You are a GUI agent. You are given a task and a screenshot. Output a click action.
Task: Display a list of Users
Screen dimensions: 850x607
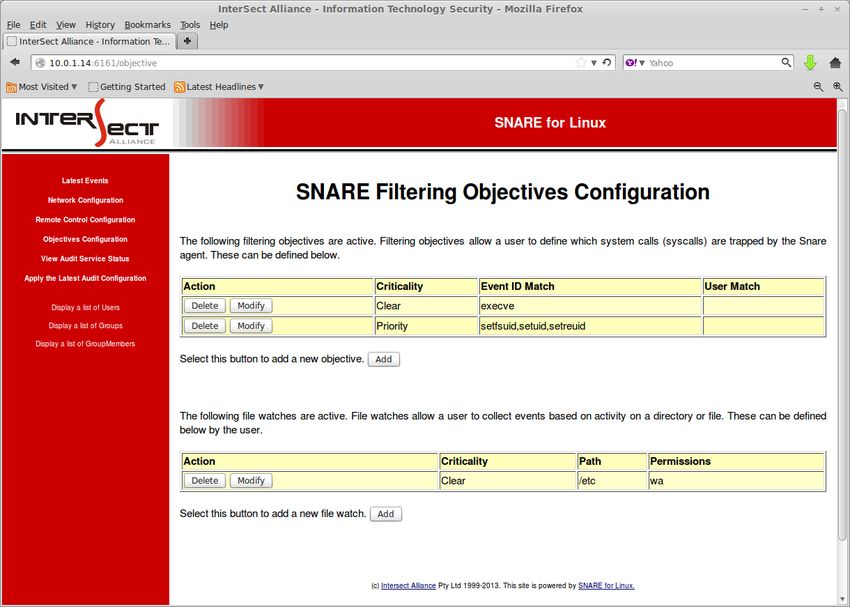pyautogui.click(x=85, y=307)
